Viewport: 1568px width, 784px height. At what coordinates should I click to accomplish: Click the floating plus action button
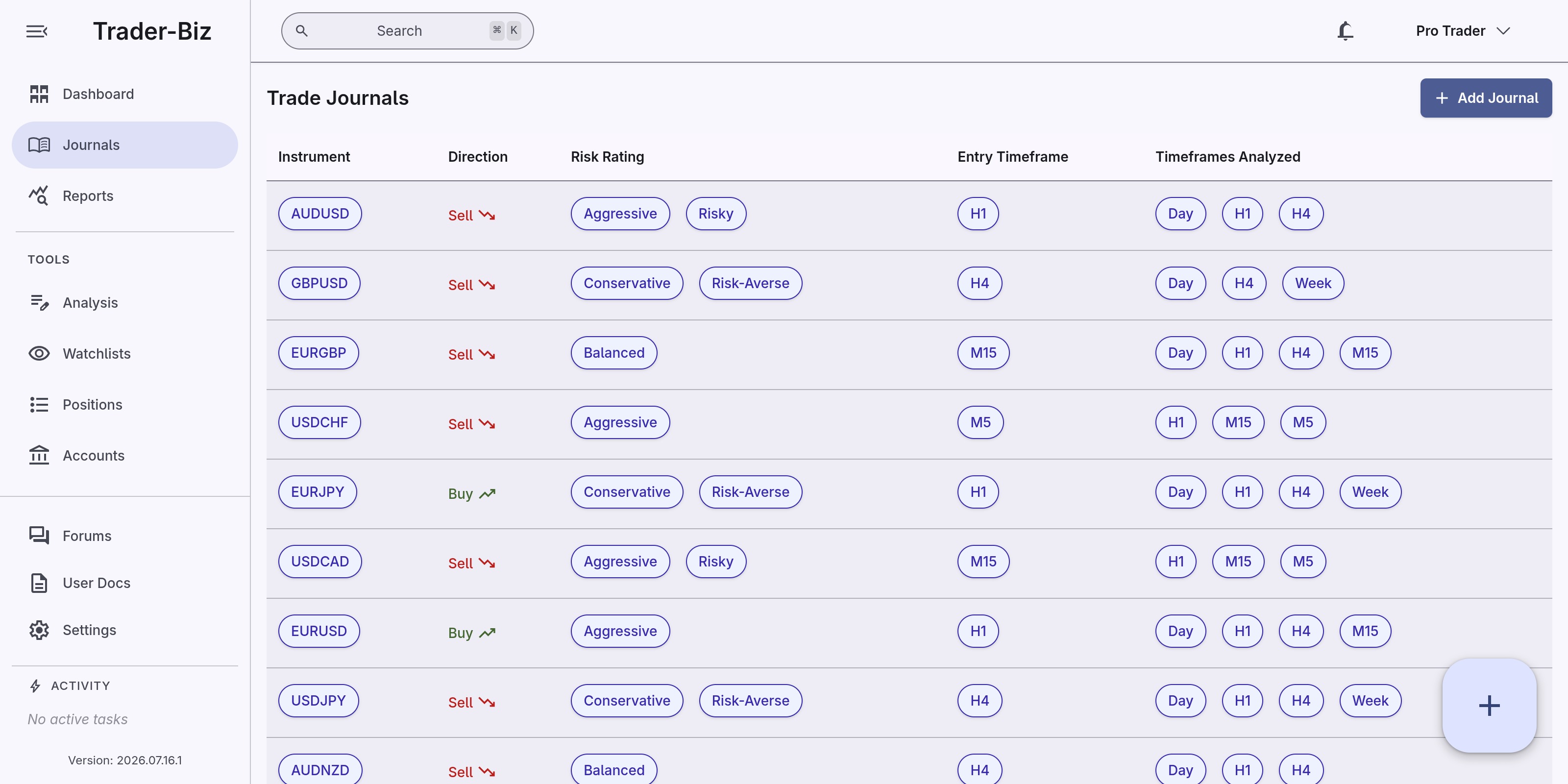tap(1489, 706)
